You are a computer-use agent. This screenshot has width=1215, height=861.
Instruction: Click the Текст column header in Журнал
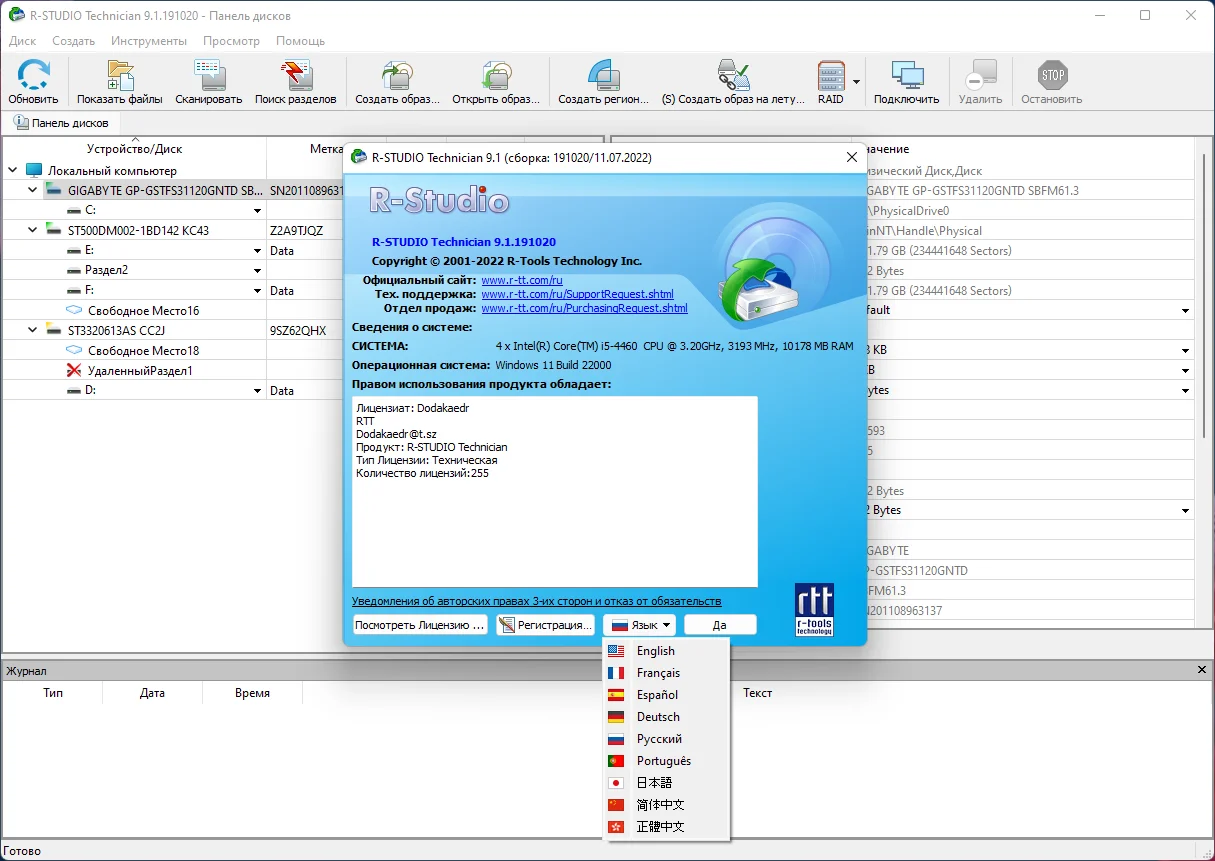[x=757, y=693]
